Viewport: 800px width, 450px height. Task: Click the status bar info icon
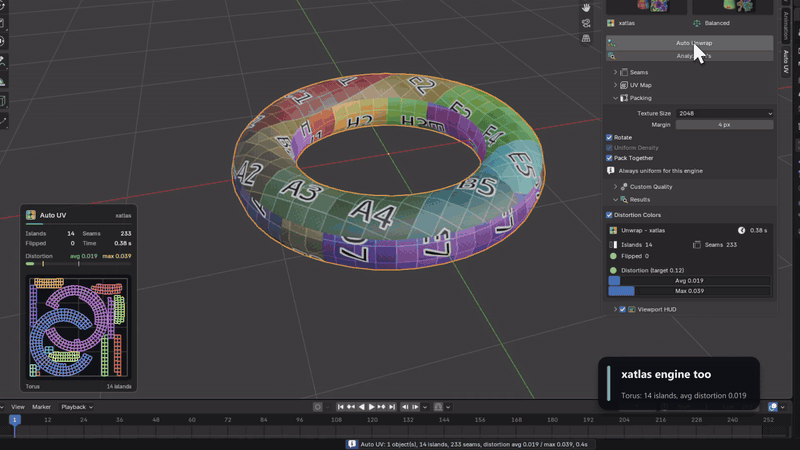tap(352, 444)
